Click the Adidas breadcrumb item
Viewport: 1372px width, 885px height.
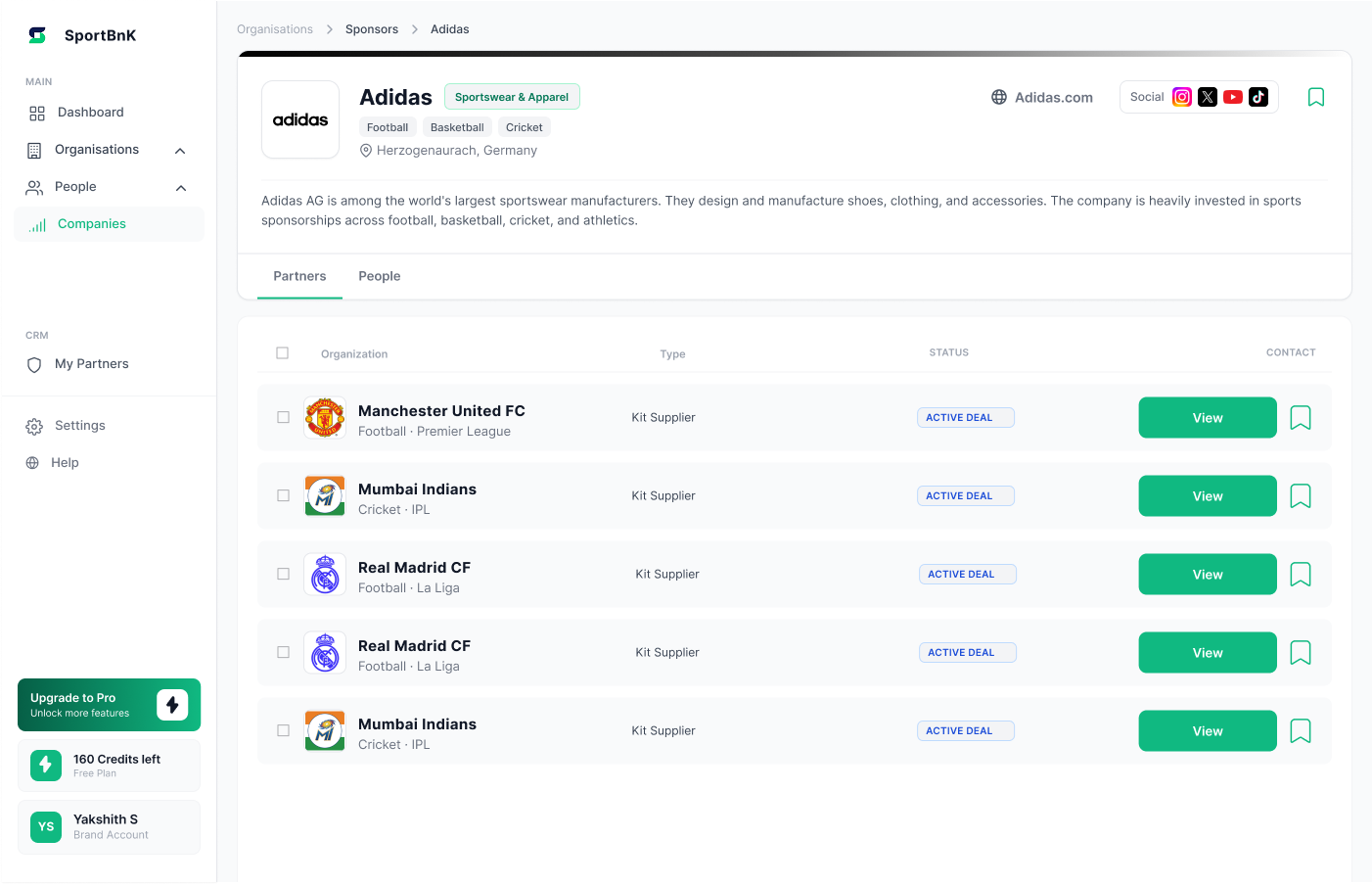pos(450,29)
